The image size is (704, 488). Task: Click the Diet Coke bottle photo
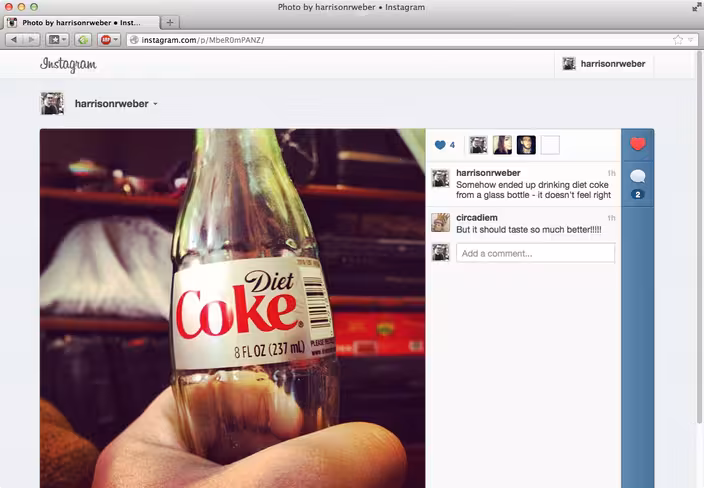point(233,308)
